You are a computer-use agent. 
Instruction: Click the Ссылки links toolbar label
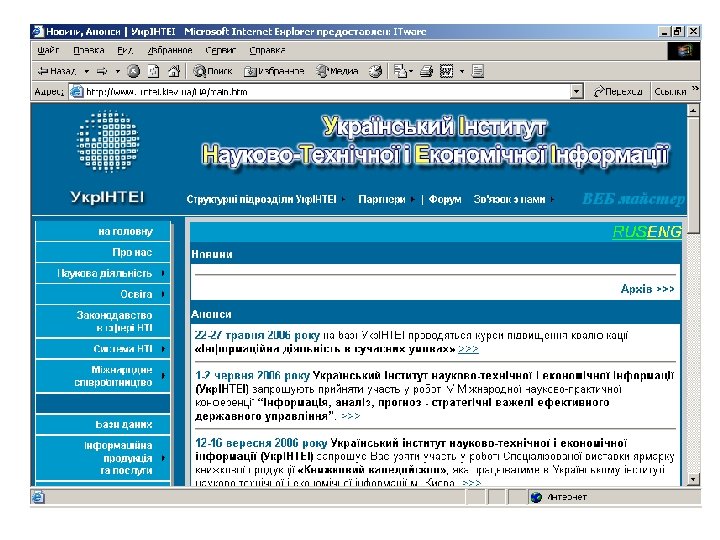pyautogui.click(x=670, y=92)
